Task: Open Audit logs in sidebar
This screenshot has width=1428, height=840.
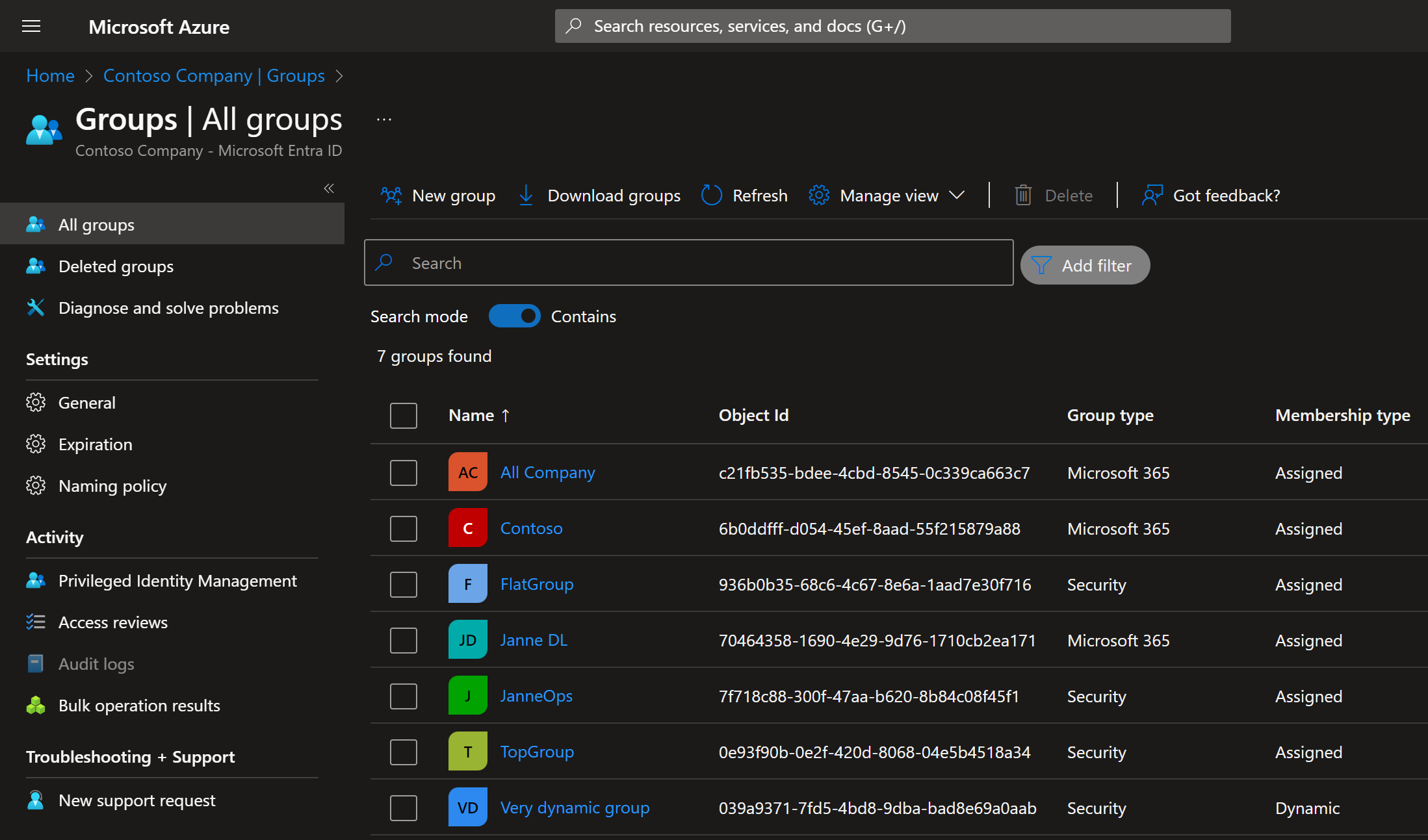Action: tap(172, 664)
